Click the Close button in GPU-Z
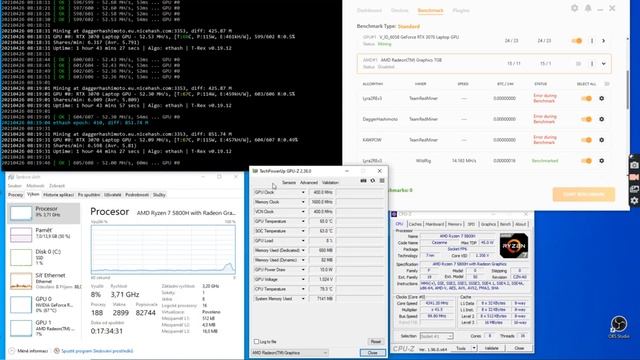This screenshot has height=360, width=640. 373,353
